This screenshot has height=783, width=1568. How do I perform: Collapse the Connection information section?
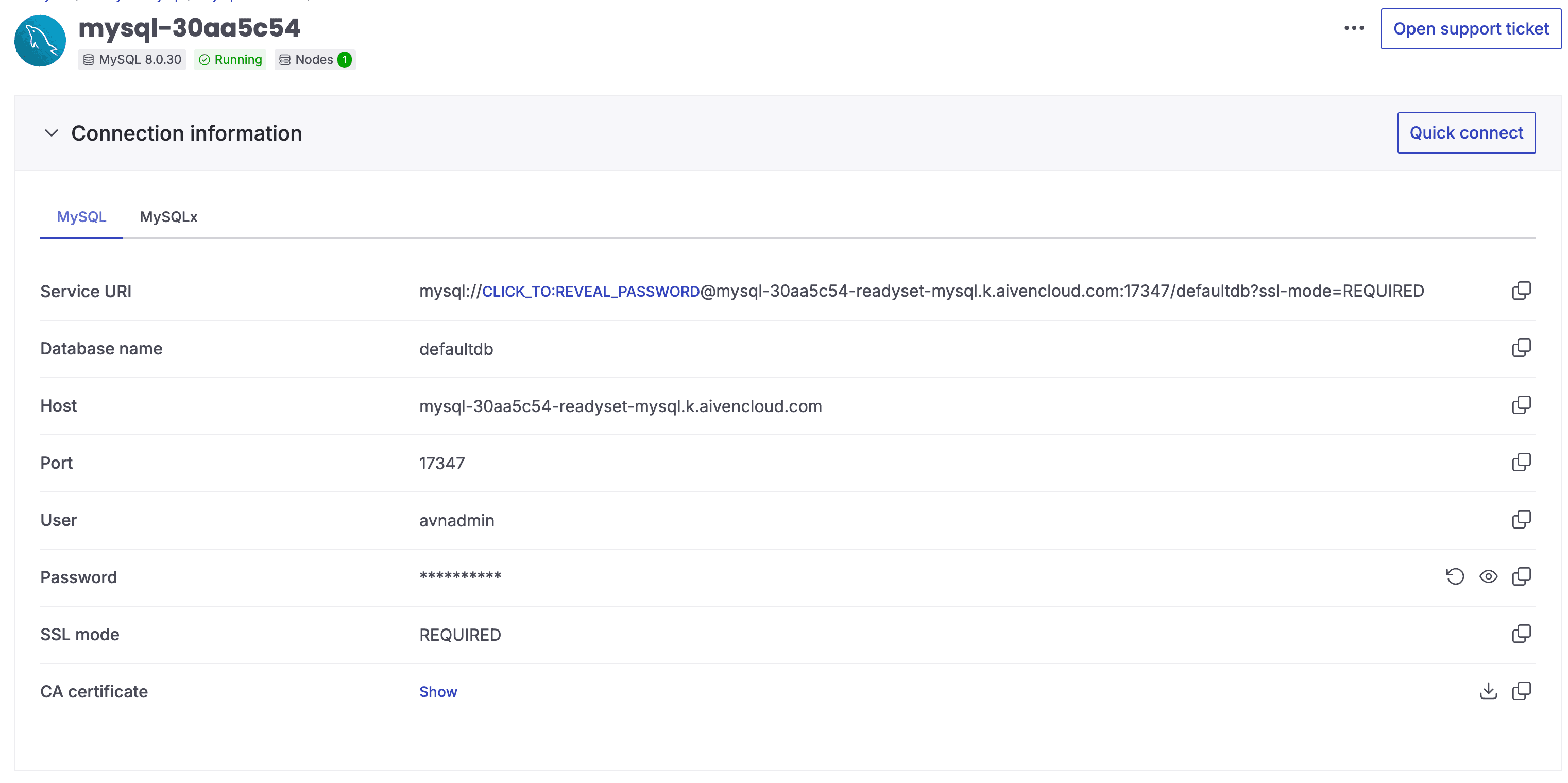click(x=52, y=133)
